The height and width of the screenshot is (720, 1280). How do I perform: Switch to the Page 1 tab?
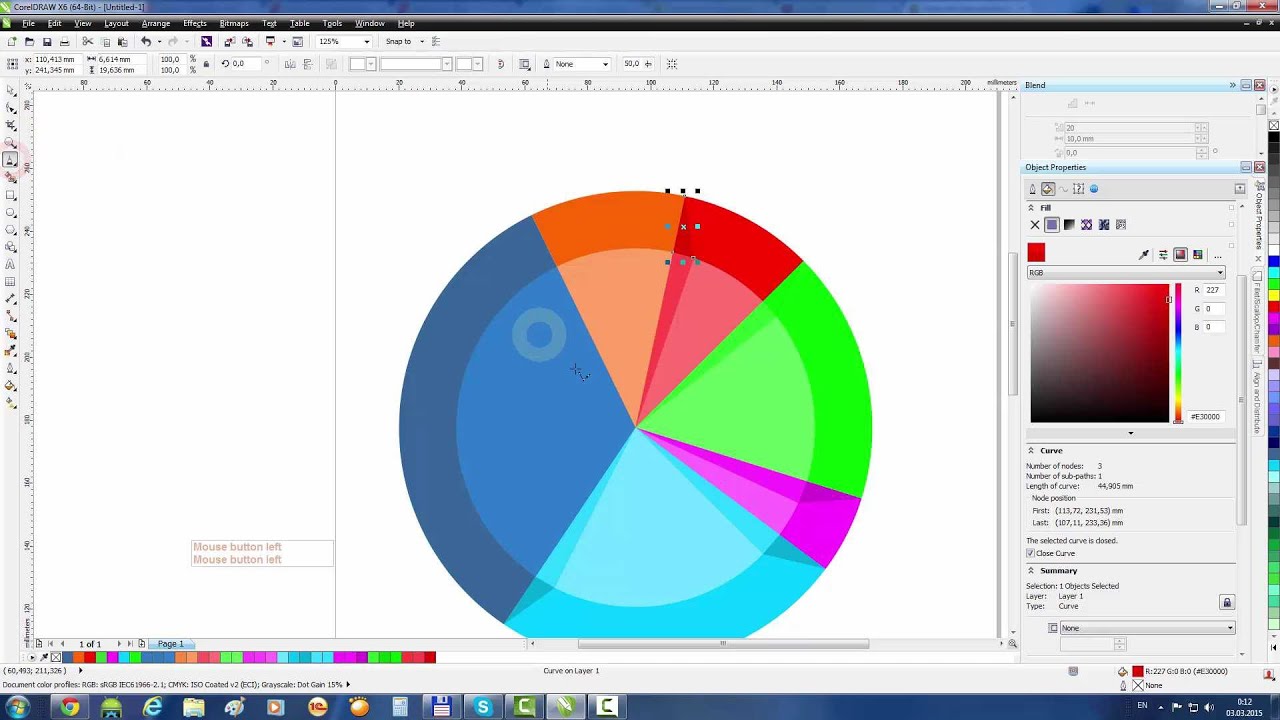point(169,644)
